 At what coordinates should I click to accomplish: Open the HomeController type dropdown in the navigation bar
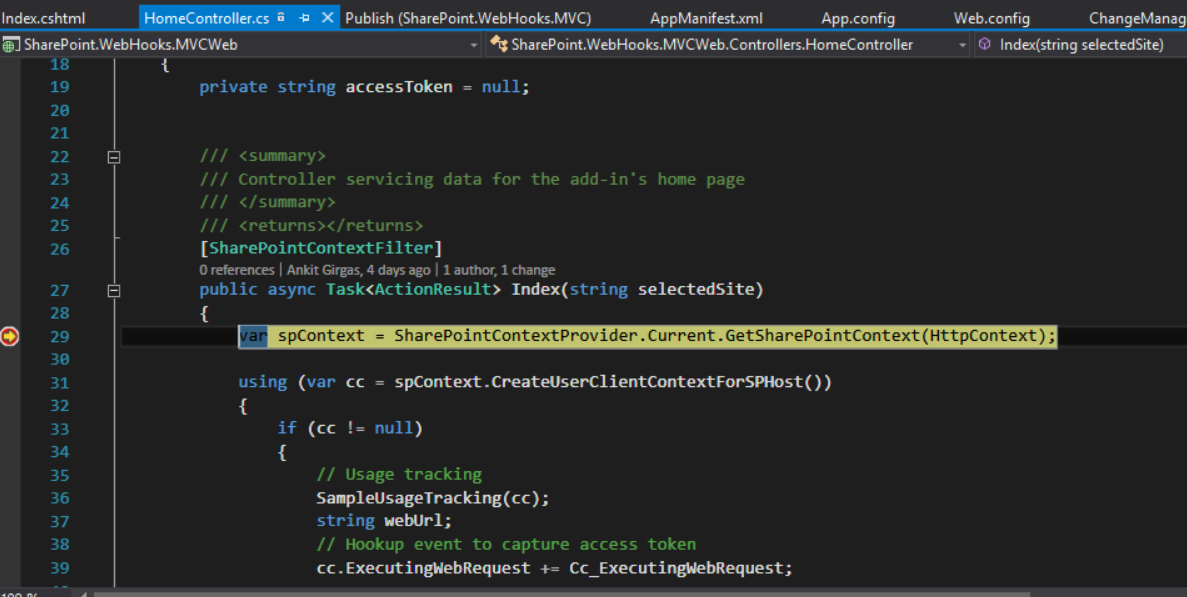963,44
